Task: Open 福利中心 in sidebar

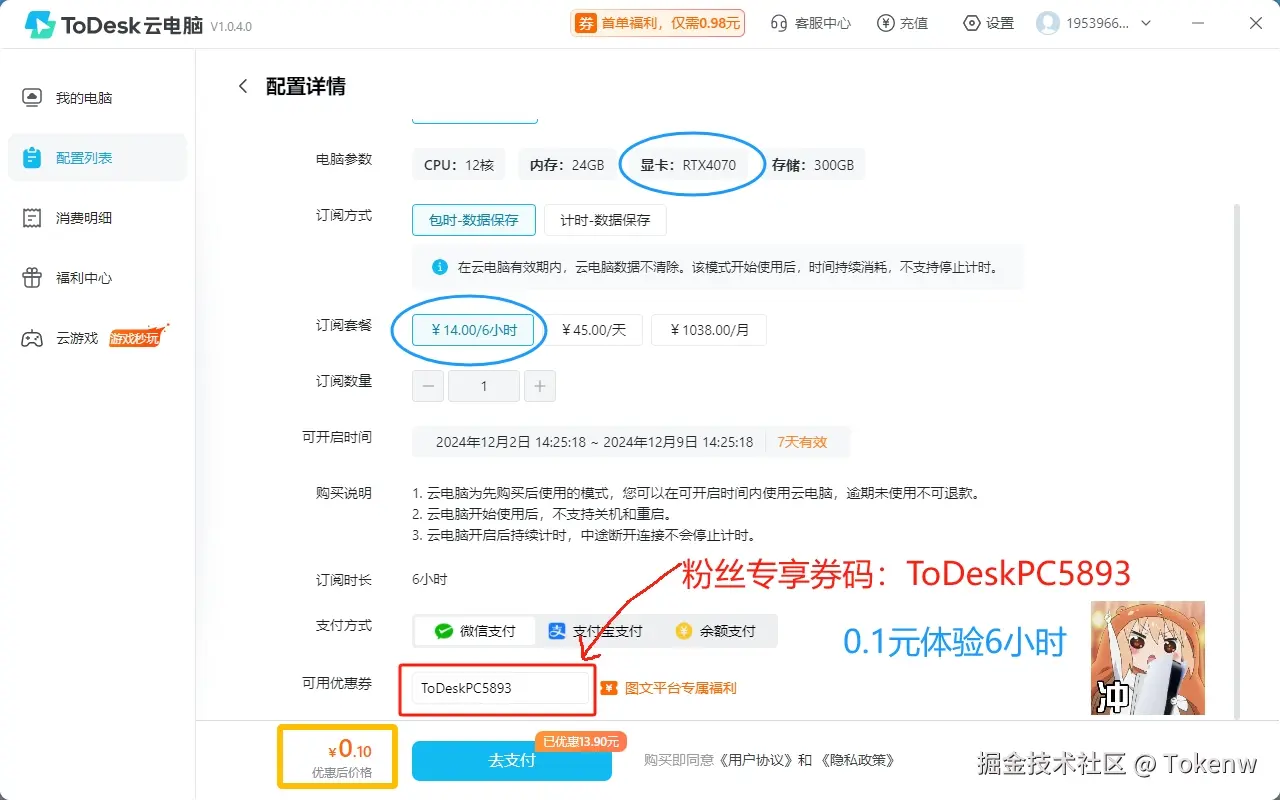Action: [97, 278]
